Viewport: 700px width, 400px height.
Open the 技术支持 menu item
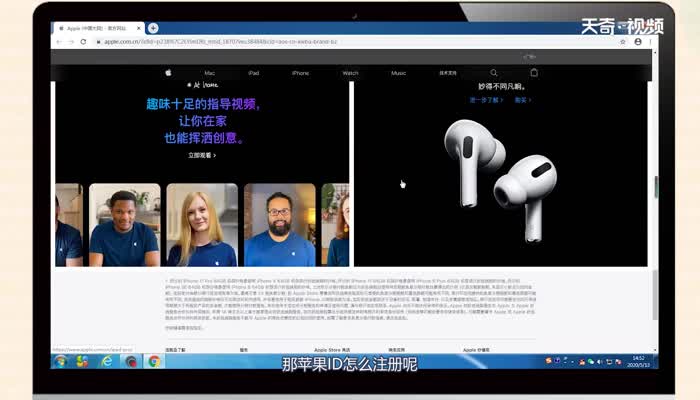click(448, 73)
